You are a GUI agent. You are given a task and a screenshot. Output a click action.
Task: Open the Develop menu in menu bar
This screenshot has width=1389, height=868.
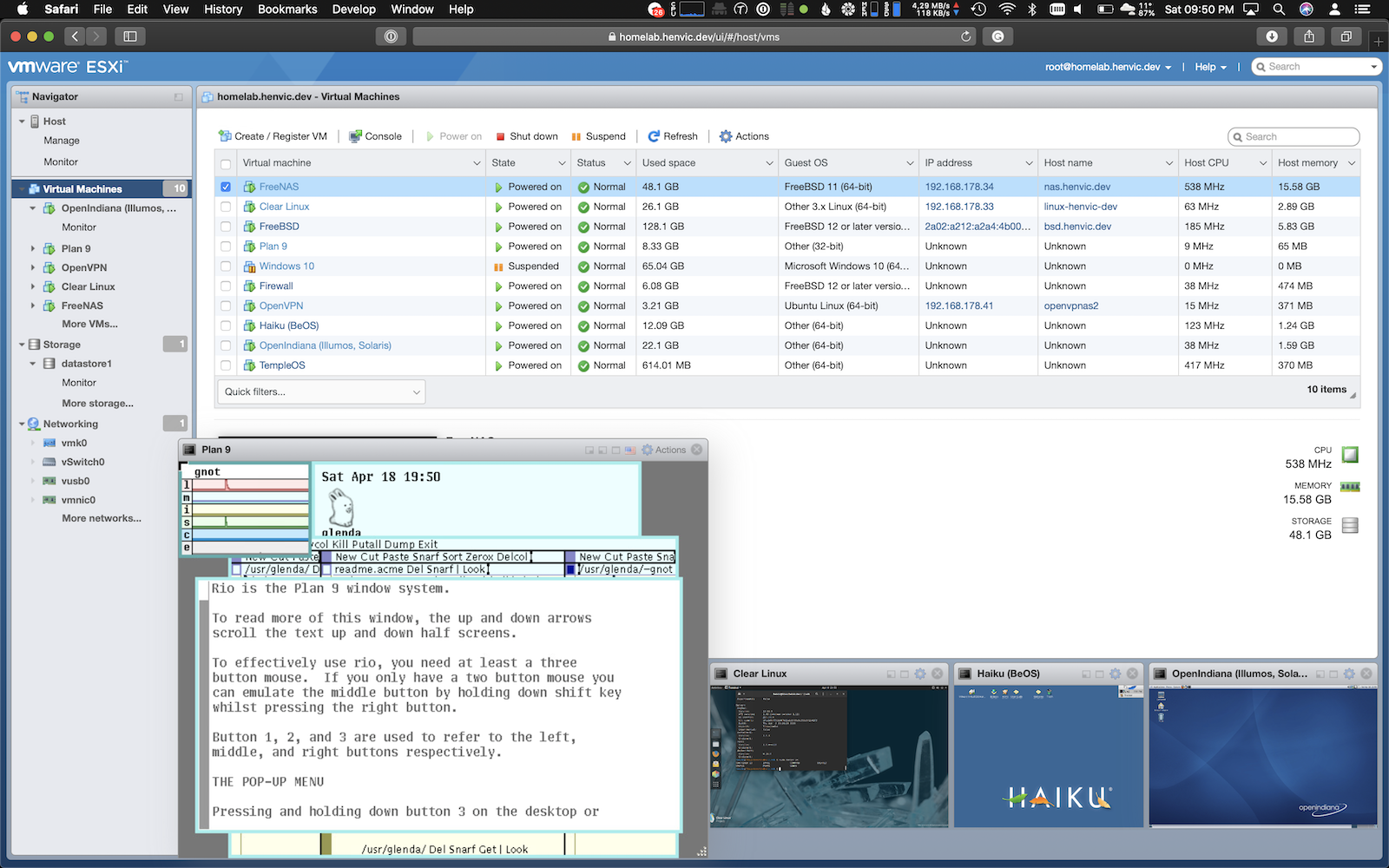354,10
